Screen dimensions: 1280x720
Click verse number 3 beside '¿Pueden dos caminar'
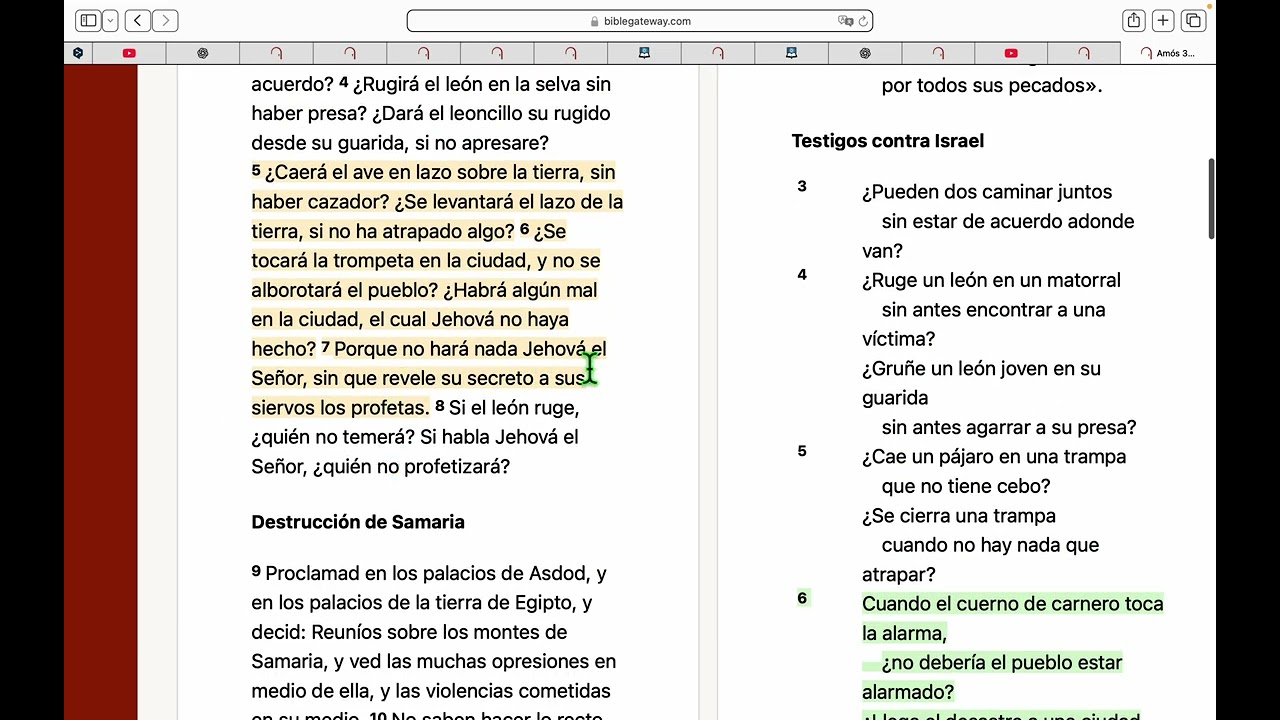[802, 186]
